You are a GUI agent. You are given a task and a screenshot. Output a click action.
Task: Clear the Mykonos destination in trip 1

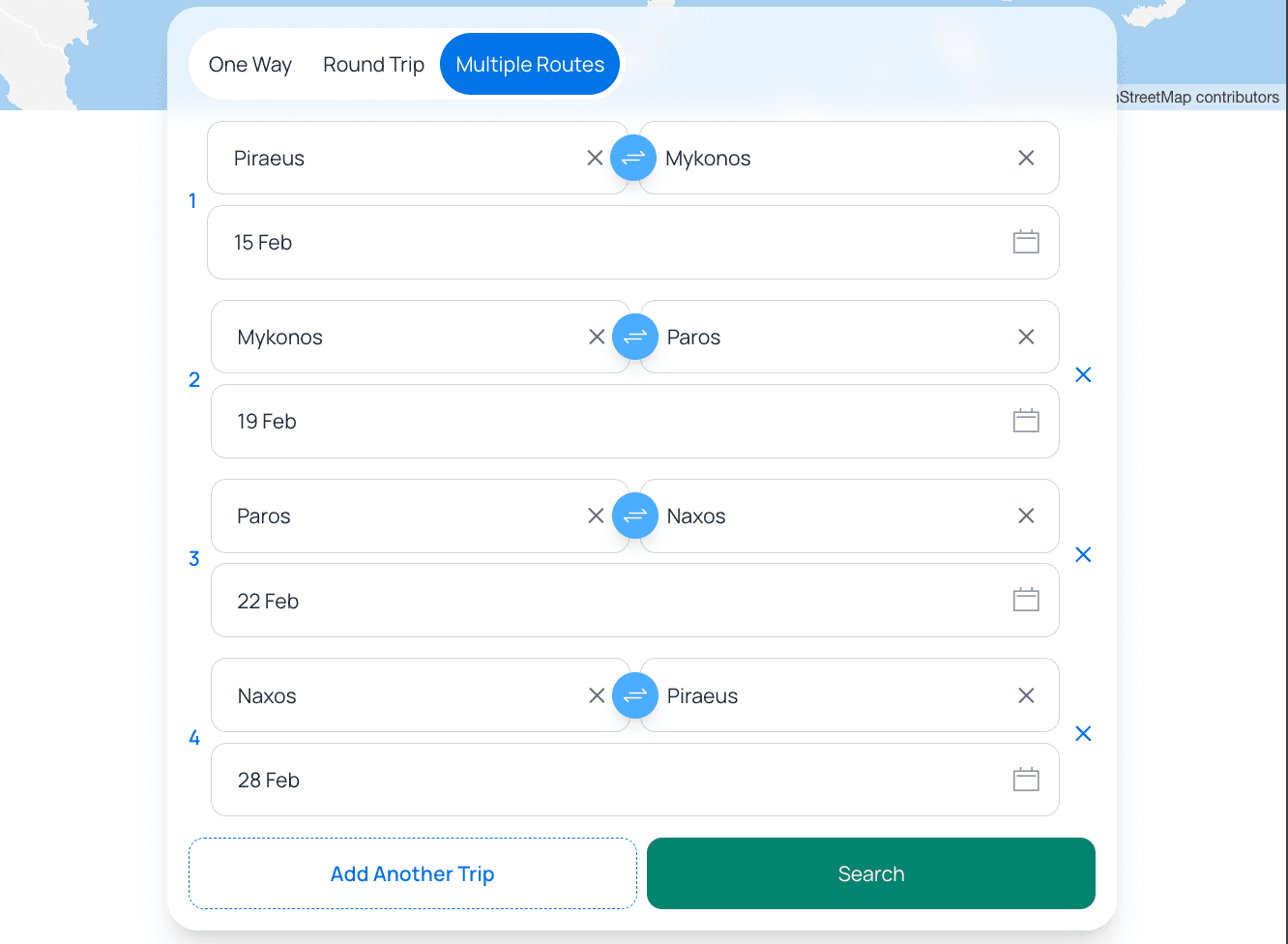pos(1026,158)
